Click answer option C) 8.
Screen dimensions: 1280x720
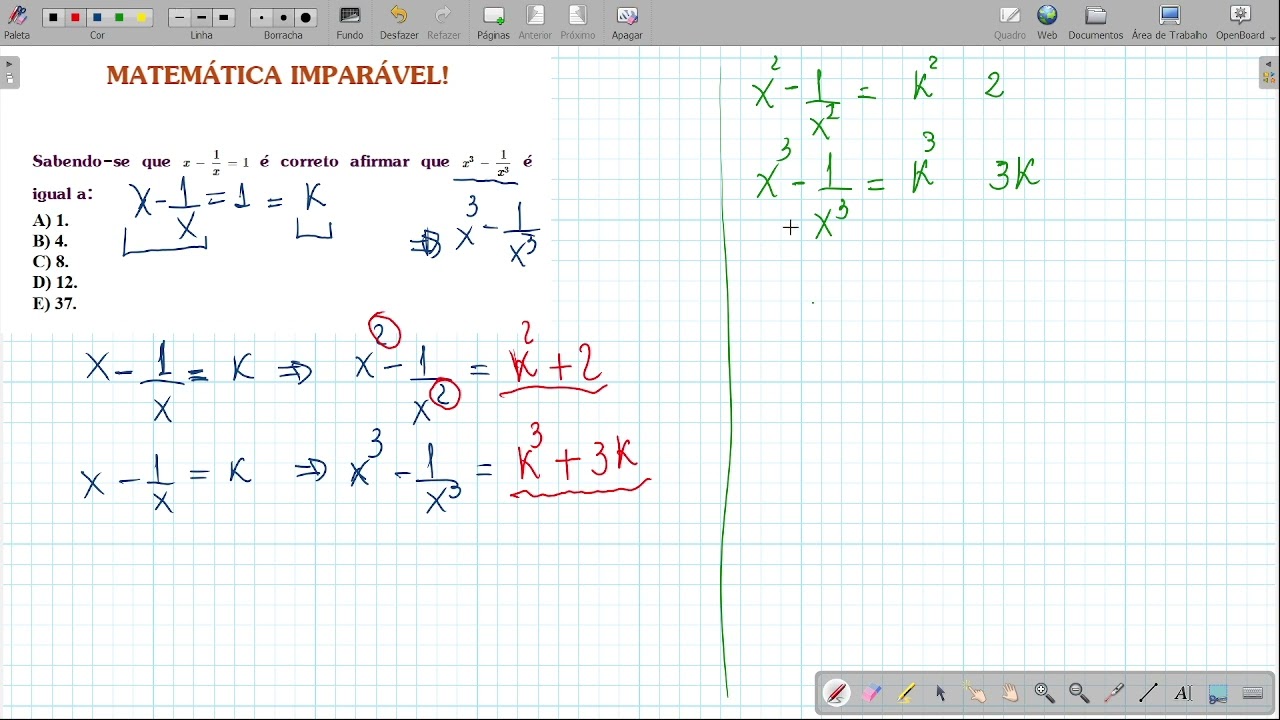pyautogui.click(x=51, y=262)
